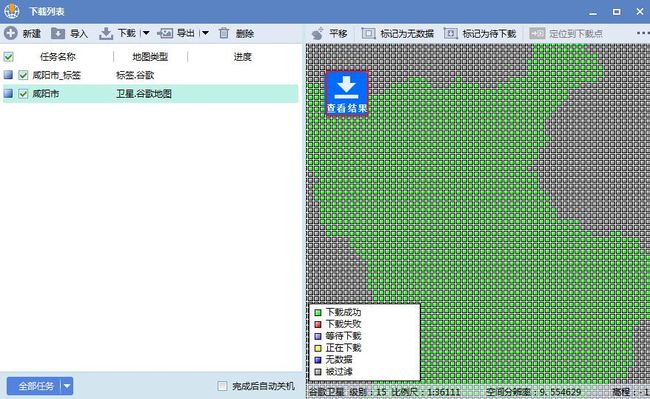
Task: Click 级别 15 status bar text
Action: click(x=368, y=392)
